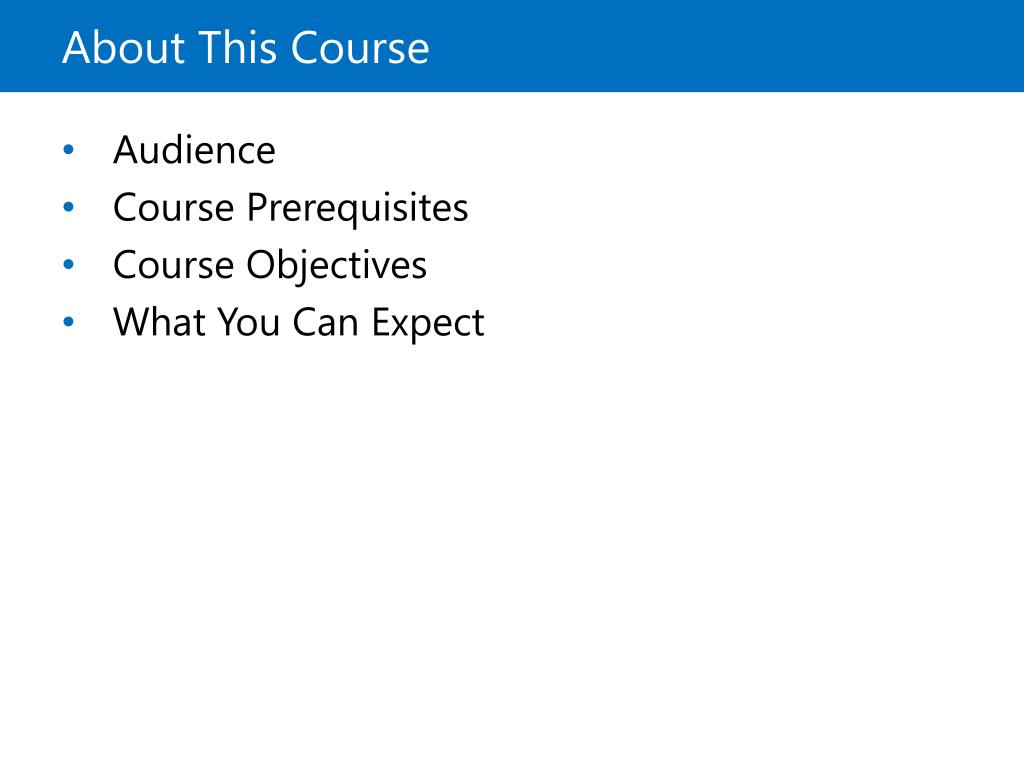Click the word "Can" in the last bullet
The width and height of the screenshot is (1024, 768).
(325, 322)
